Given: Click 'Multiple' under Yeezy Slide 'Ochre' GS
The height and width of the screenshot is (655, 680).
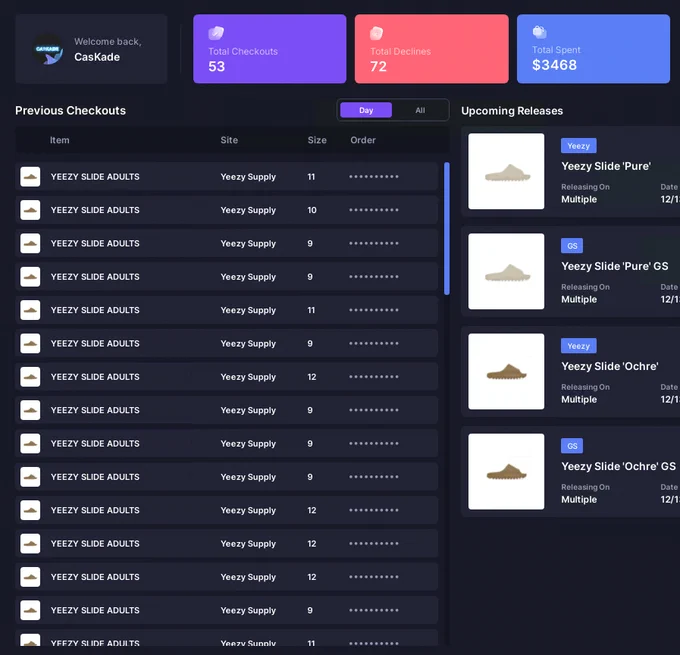Looking at the screenshot, I should (579, 500).
